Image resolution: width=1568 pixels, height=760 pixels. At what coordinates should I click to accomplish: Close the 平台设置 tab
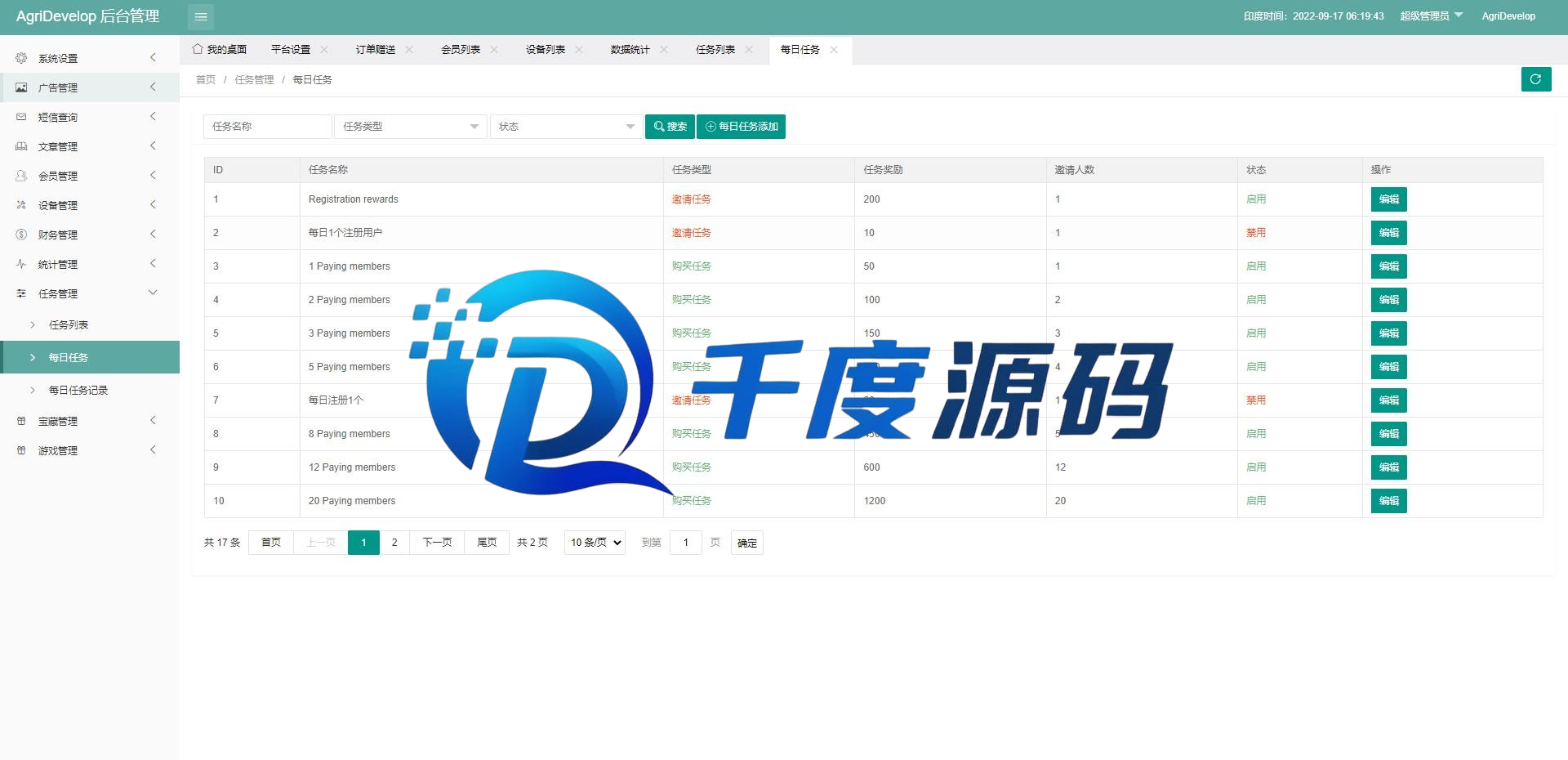click(324, 50)
